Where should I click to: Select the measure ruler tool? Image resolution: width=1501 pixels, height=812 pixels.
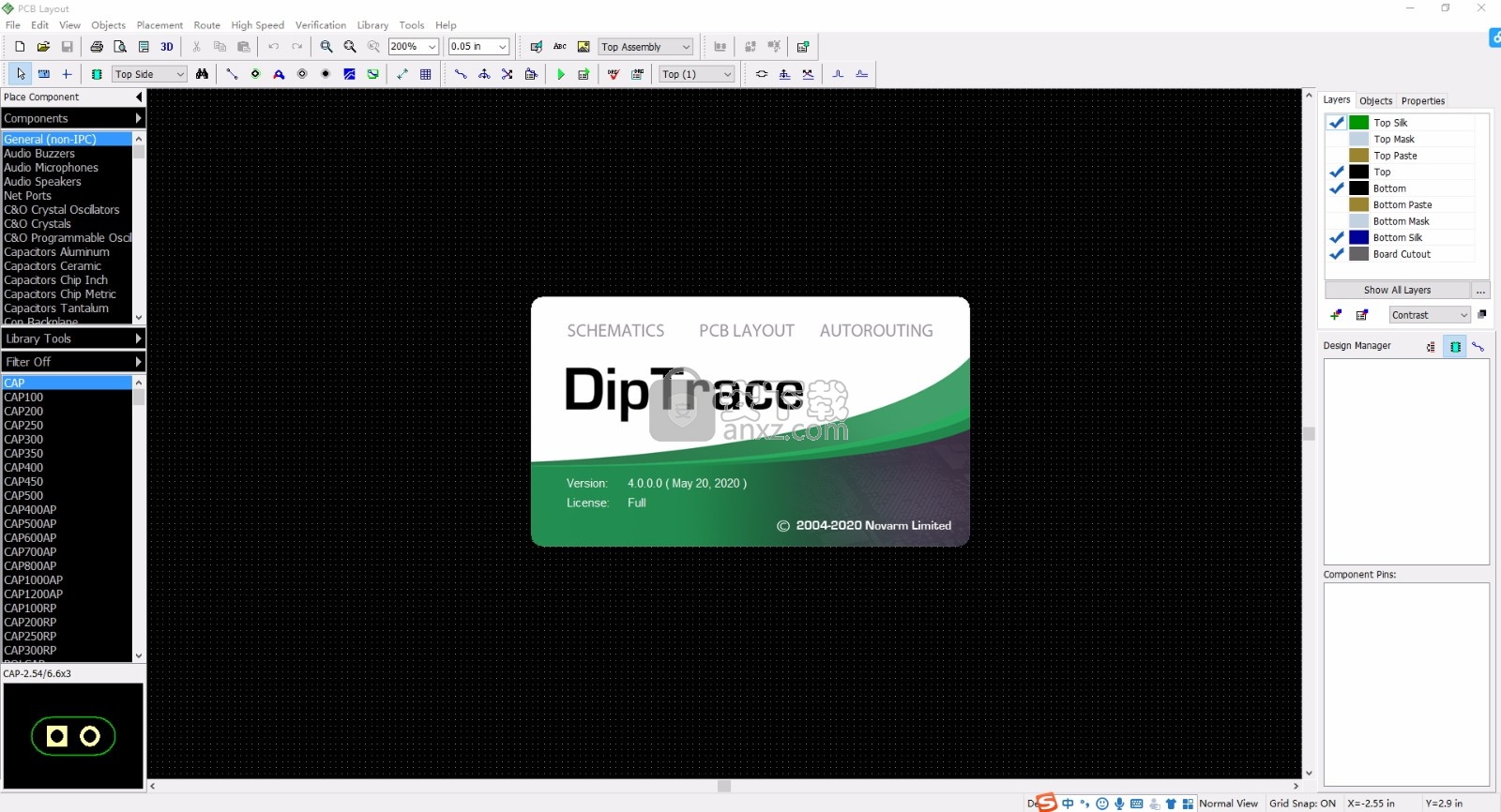pos(44,74)
